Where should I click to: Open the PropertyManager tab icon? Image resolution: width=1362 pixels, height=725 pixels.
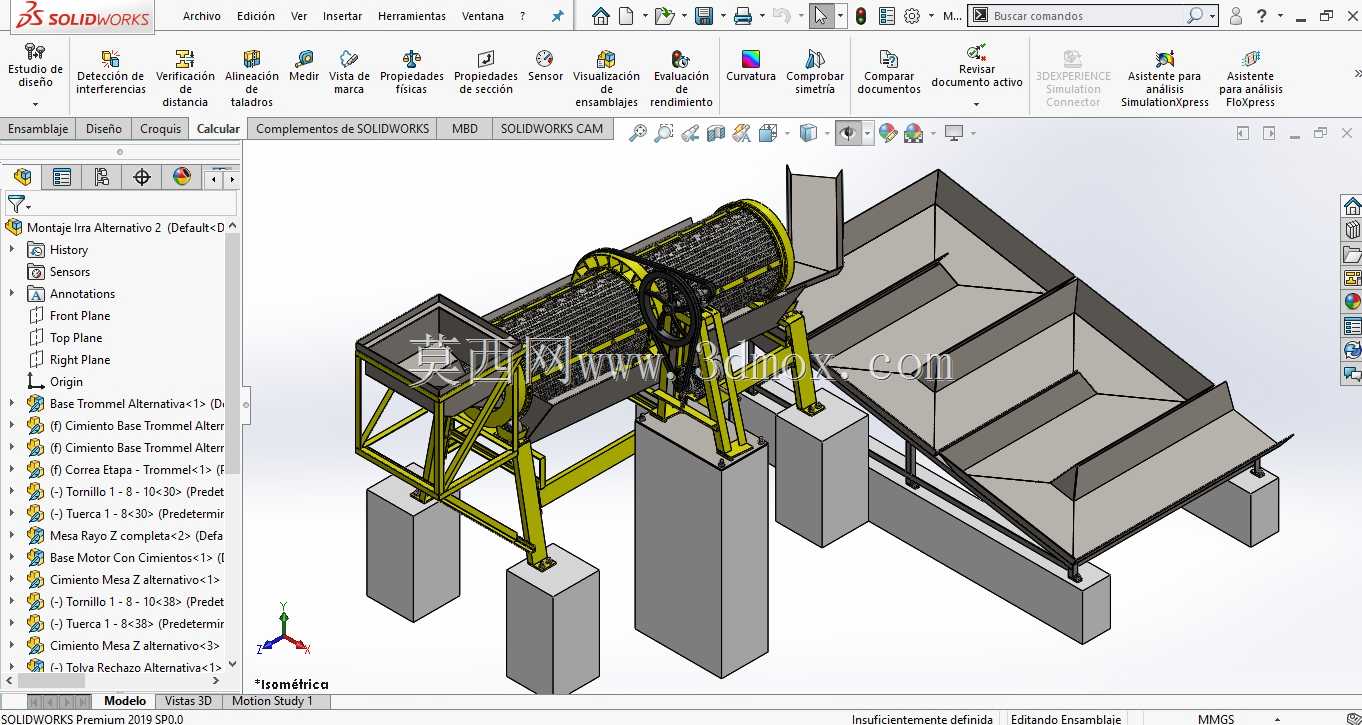pyautogui.click(x=62, y=177)
